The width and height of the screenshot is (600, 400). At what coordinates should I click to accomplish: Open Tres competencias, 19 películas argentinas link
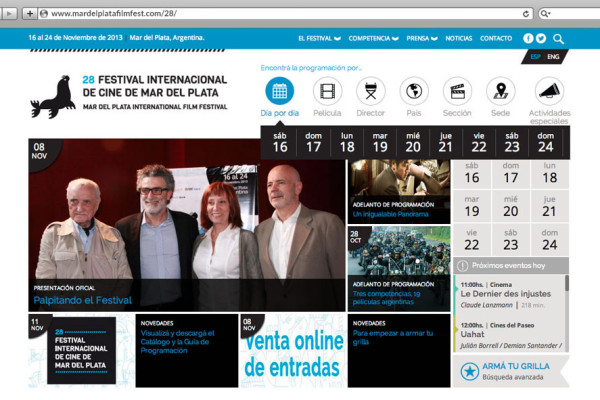[386, 298]
